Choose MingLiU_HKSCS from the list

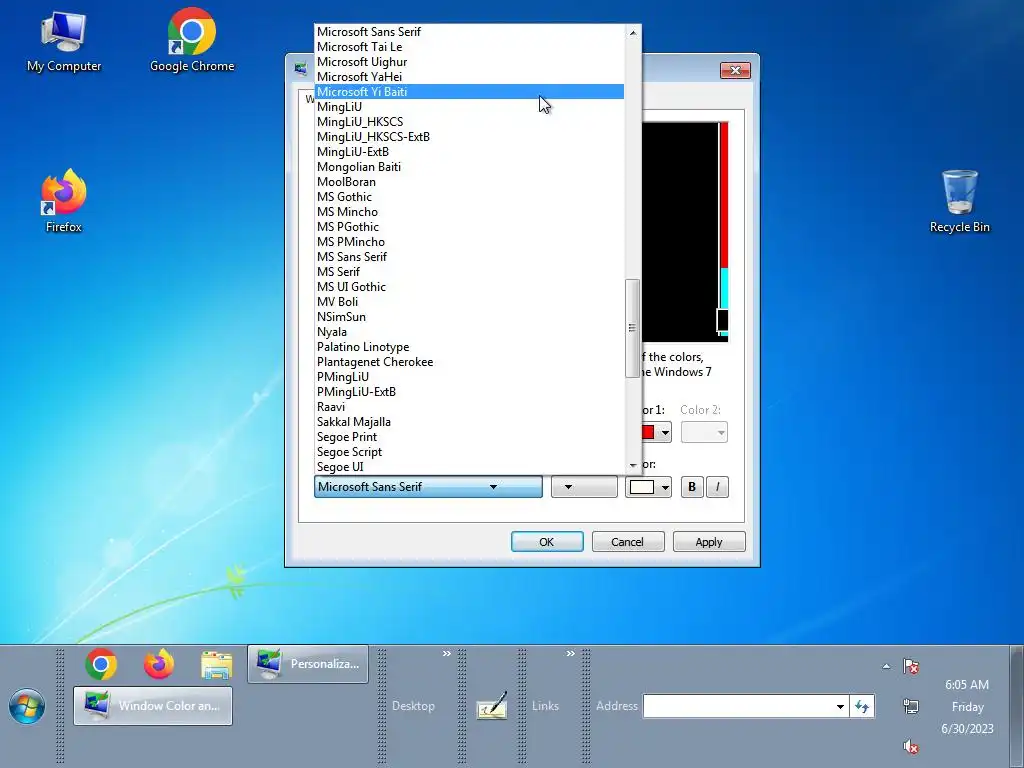[x=469, y=121]
